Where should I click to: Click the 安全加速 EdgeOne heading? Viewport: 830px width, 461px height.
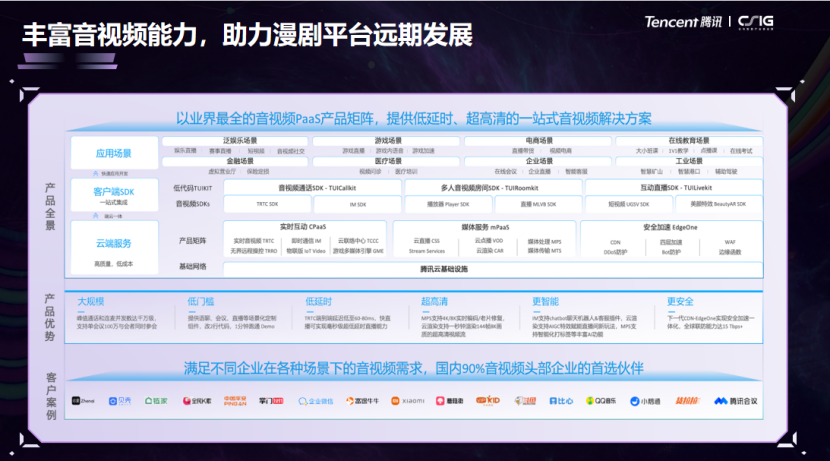tap(670, 227)
